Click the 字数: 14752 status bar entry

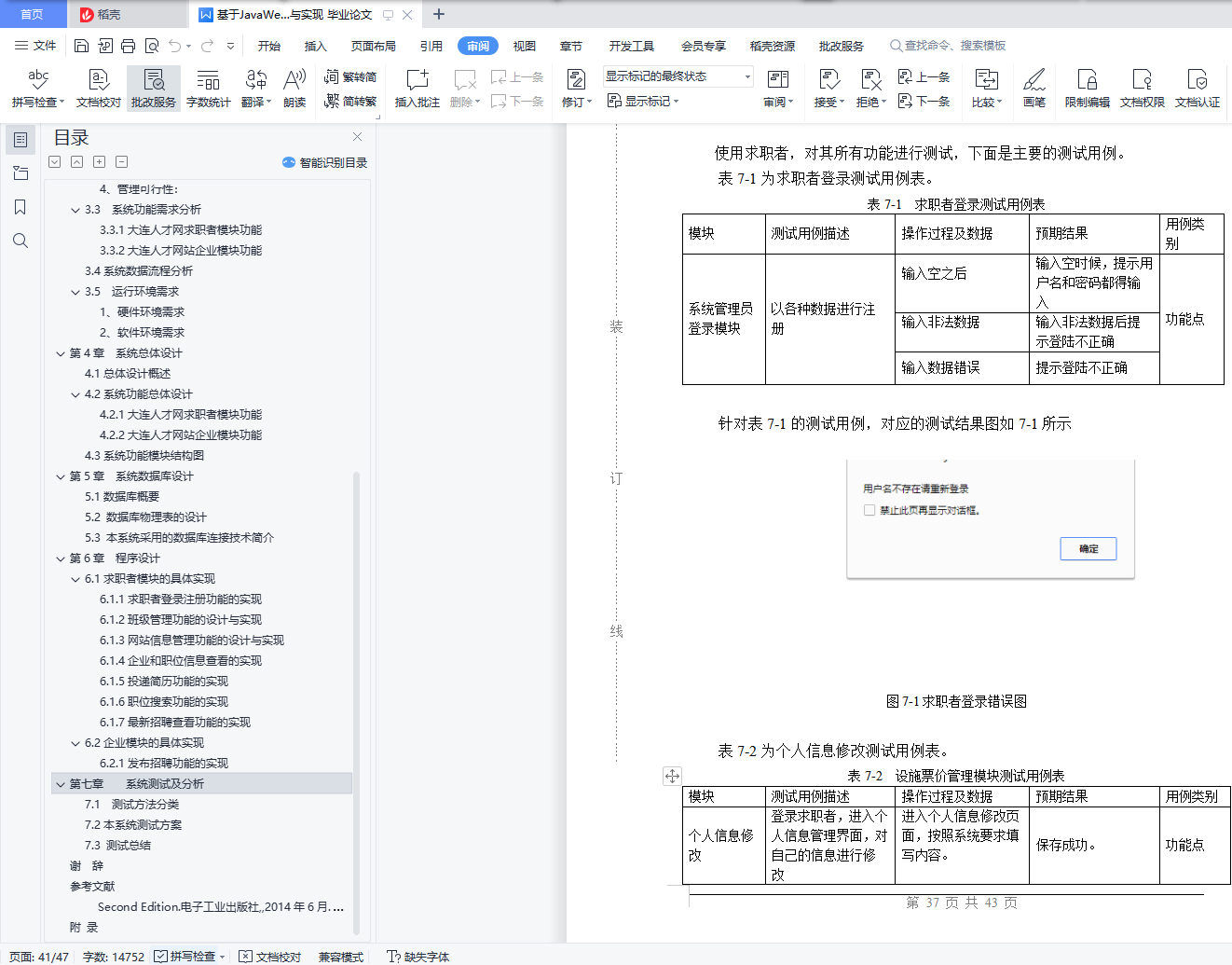tap(114, 957)
